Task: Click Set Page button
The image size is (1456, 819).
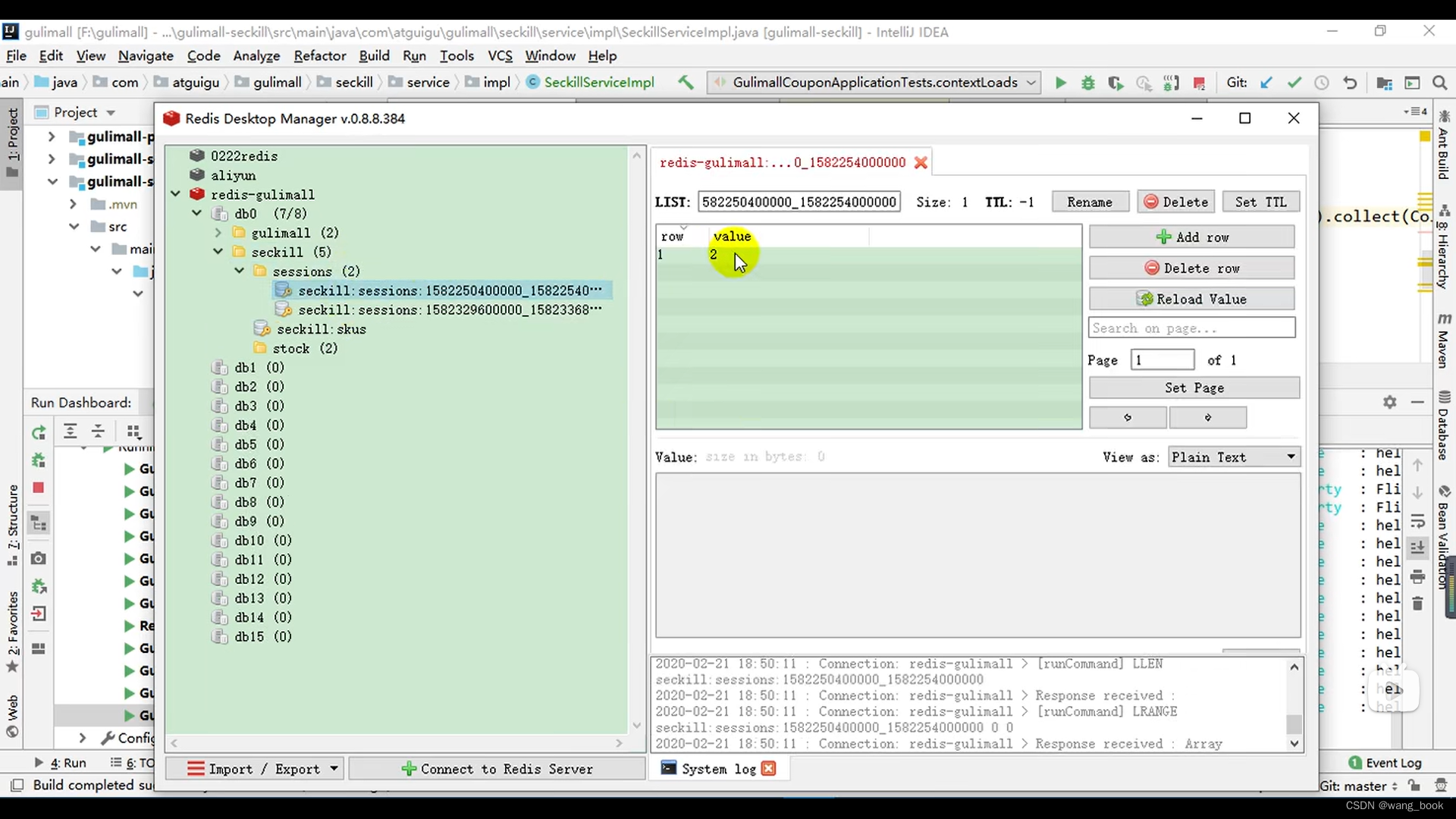Action: [1194, 388]
